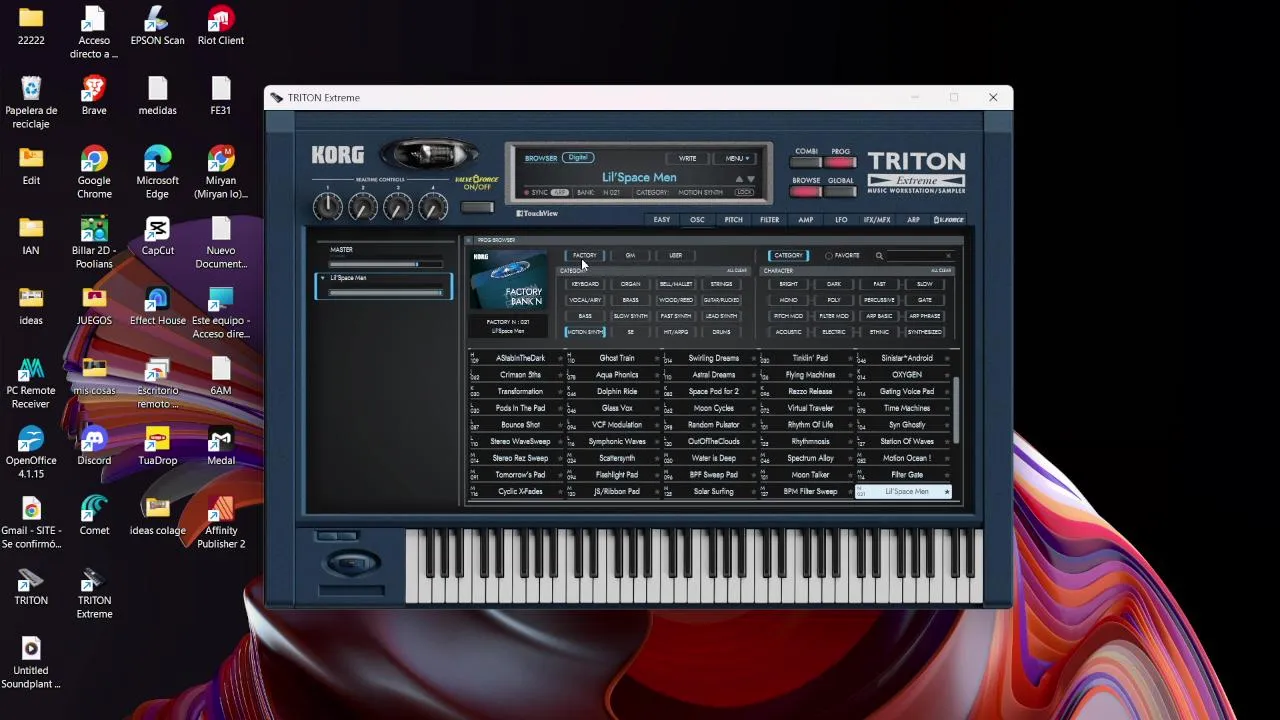Star the Ghost Train program
Screen dimensions: 1280x720
tap(657, 358)
